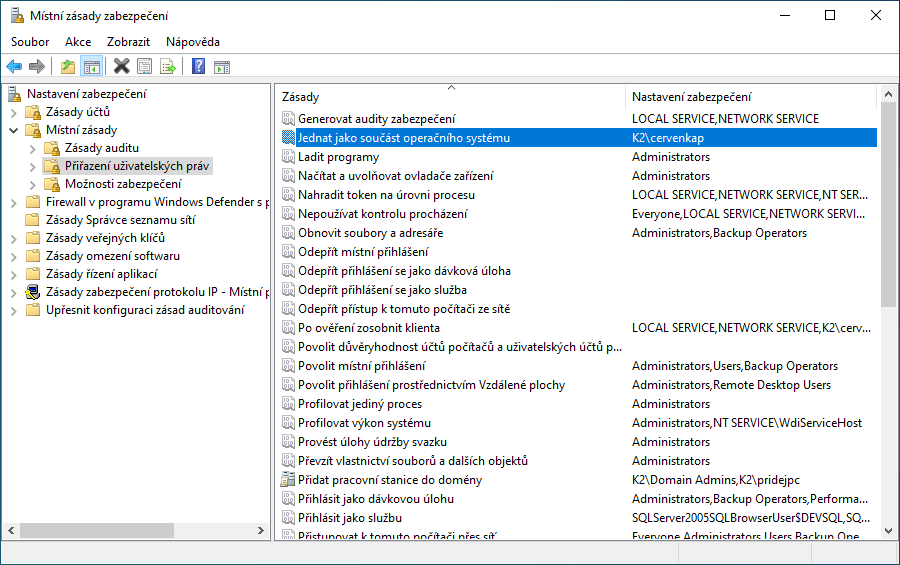Expand Přiřazení uživatelských práv node arrow
Image resolution: width=900 pixels, height=565 pixels.
[32, 167]
